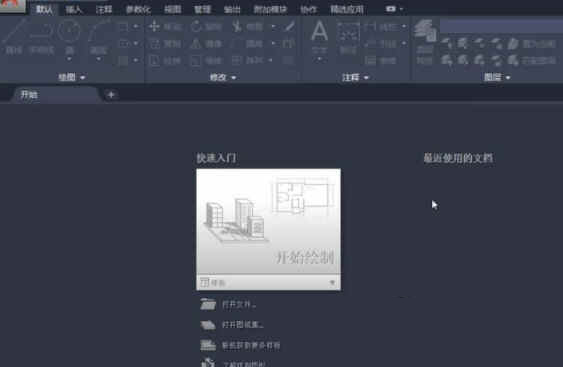Switch to the 输出 Output ribbon tab
Image resolution: width=563 pixels, height=367 pixels.
[232, 10]
